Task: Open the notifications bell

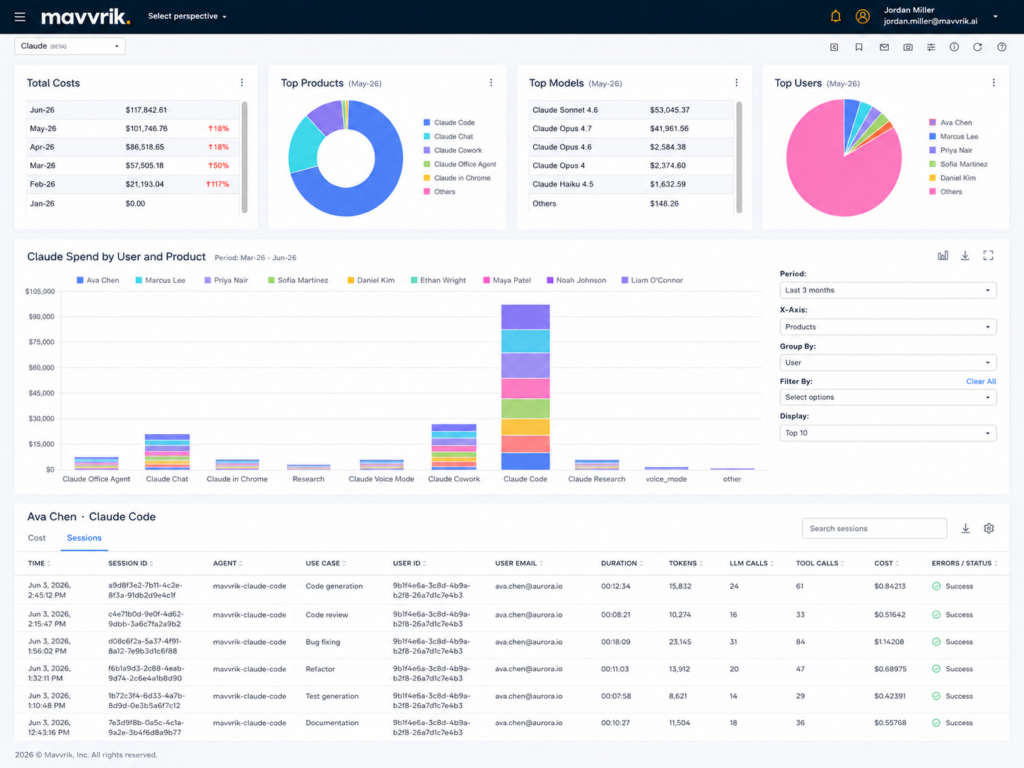Action: point(835,16)
